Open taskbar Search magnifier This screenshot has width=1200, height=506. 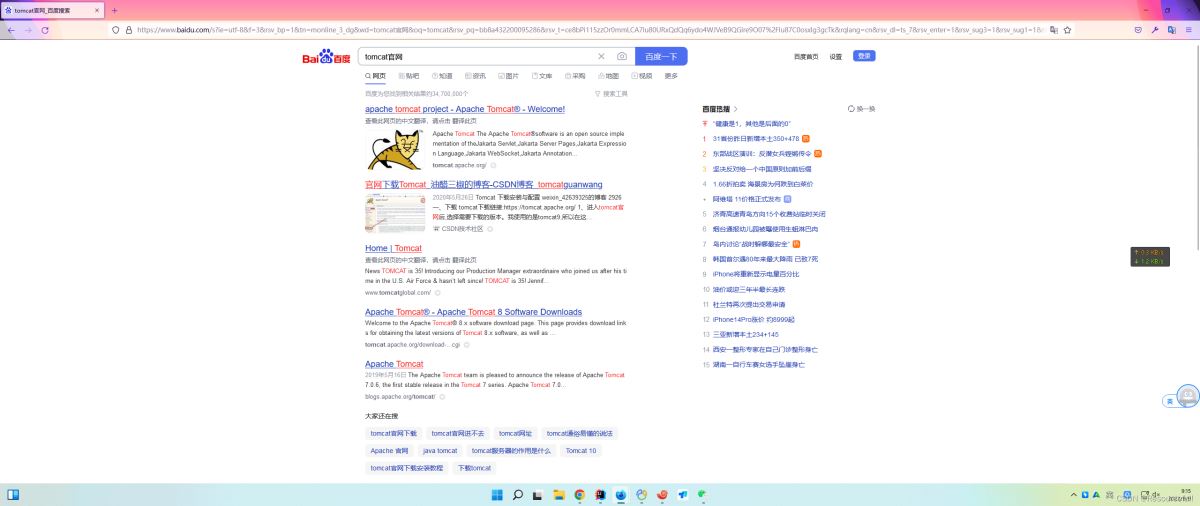pyautogui.click(x=518, y=494)
